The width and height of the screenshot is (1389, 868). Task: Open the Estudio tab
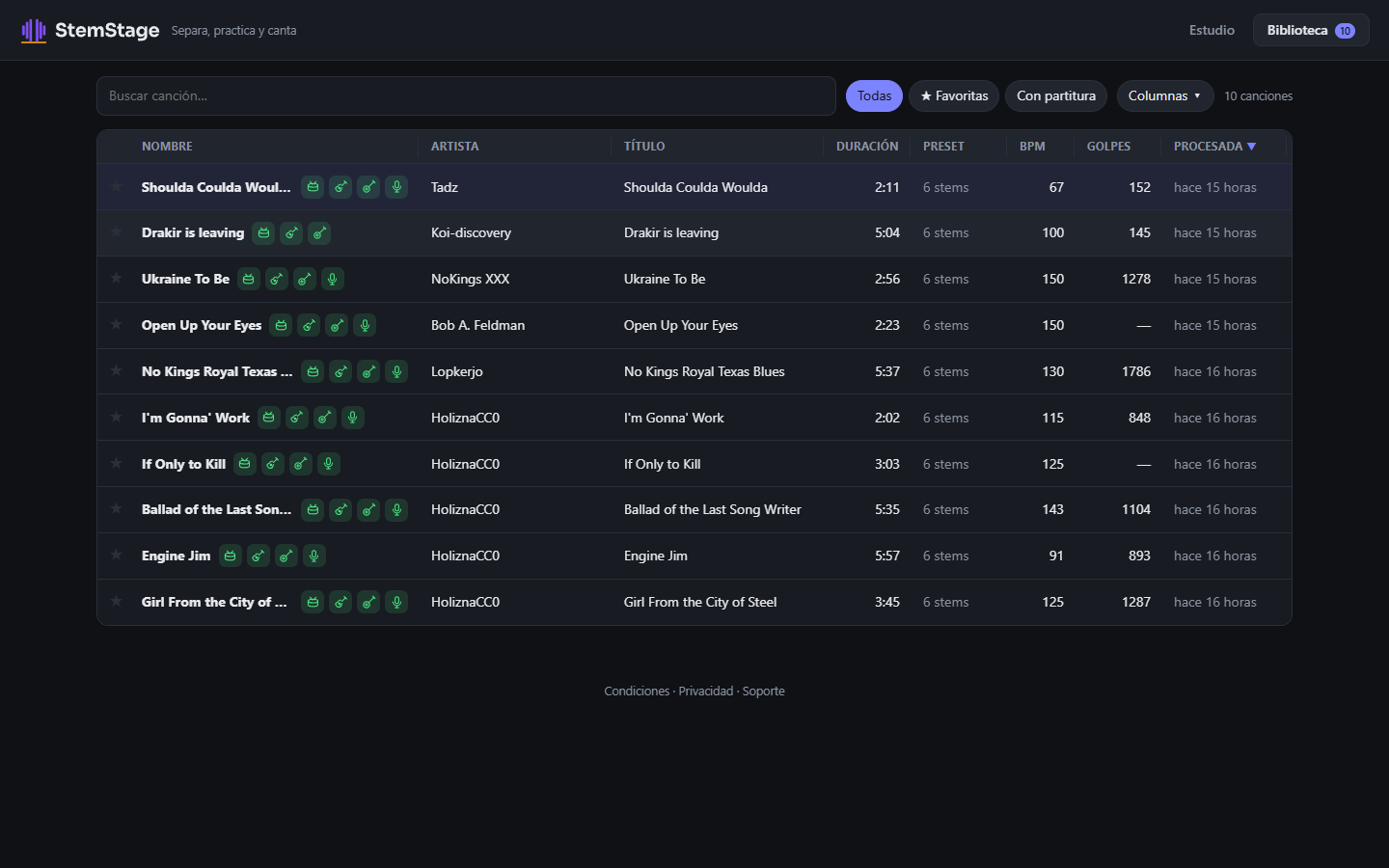[1212, 30]
